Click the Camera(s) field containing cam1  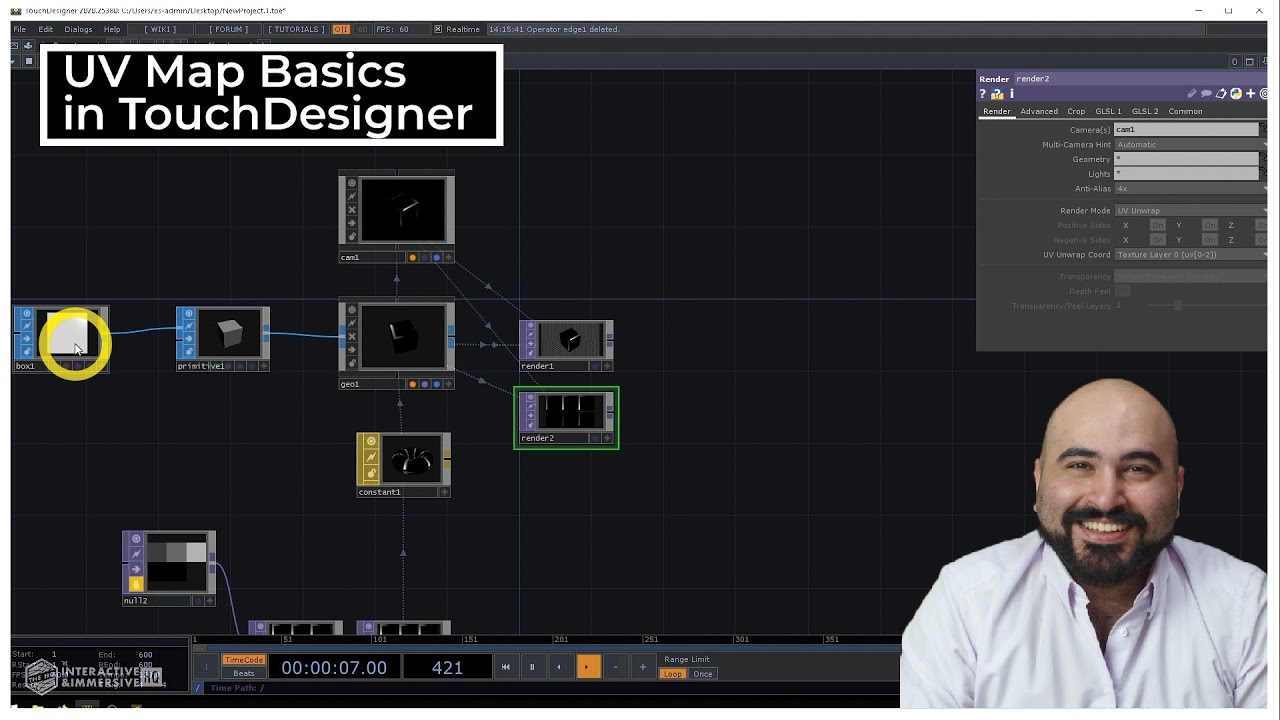click(1186, 130)
